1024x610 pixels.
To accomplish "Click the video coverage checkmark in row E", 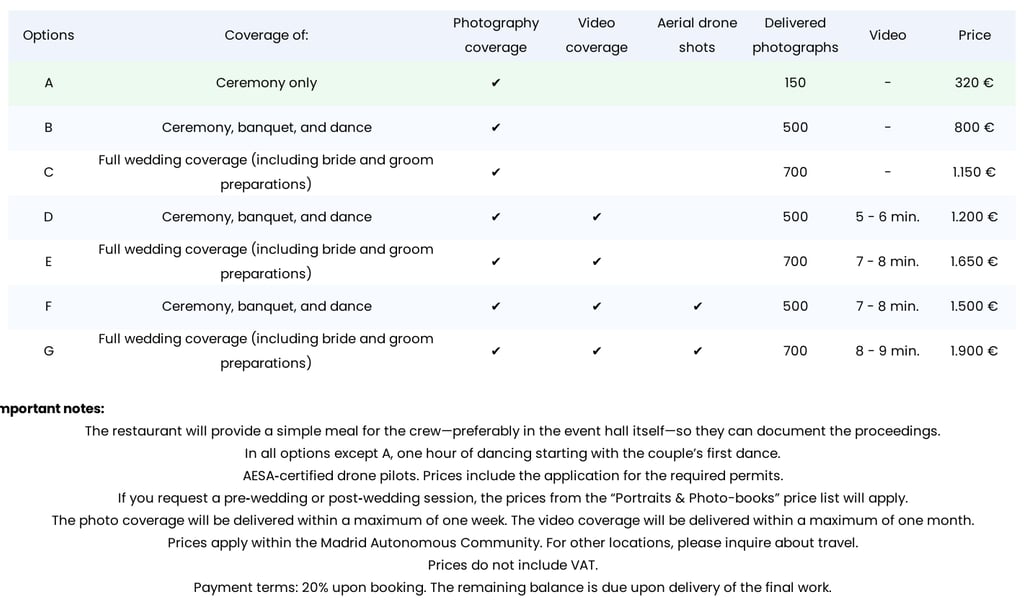I will 596,261.
